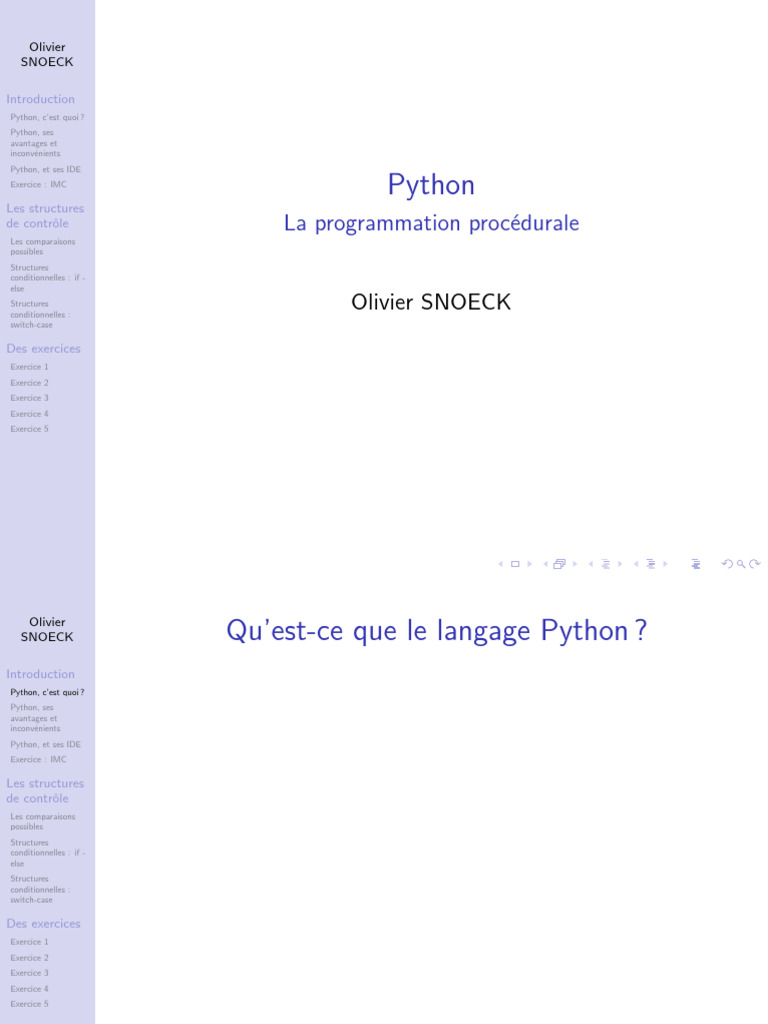Select Exercice 5 in second slide sidebar
This screenshot has width=768, height=1024.
point(29,1004)
